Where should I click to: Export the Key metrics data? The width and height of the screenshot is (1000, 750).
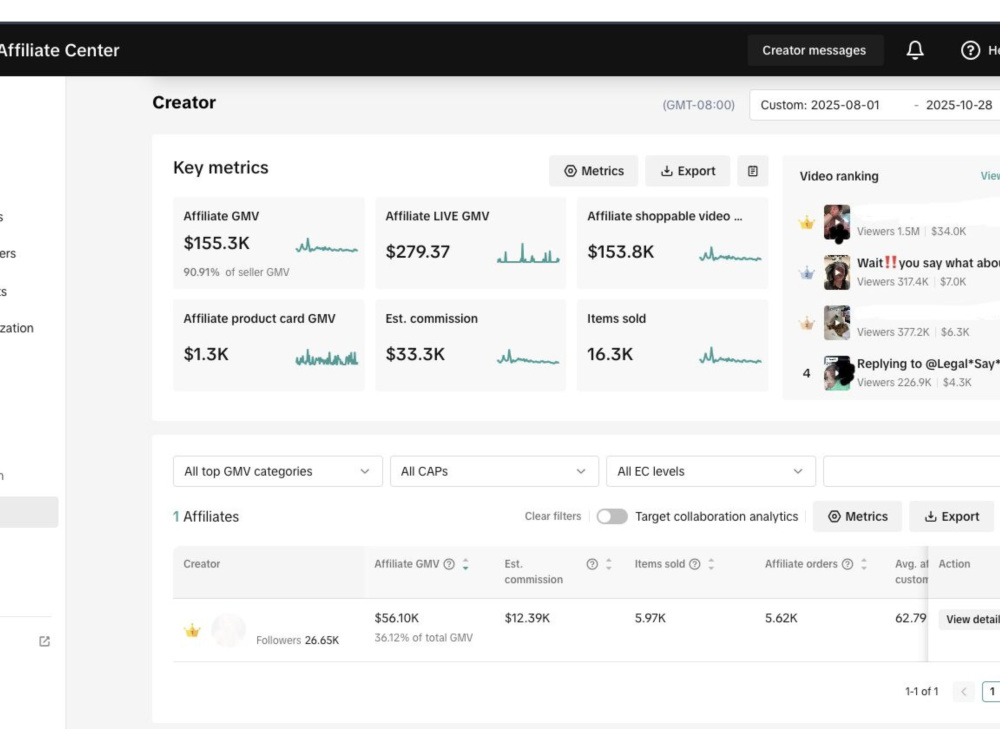point(688,171)
